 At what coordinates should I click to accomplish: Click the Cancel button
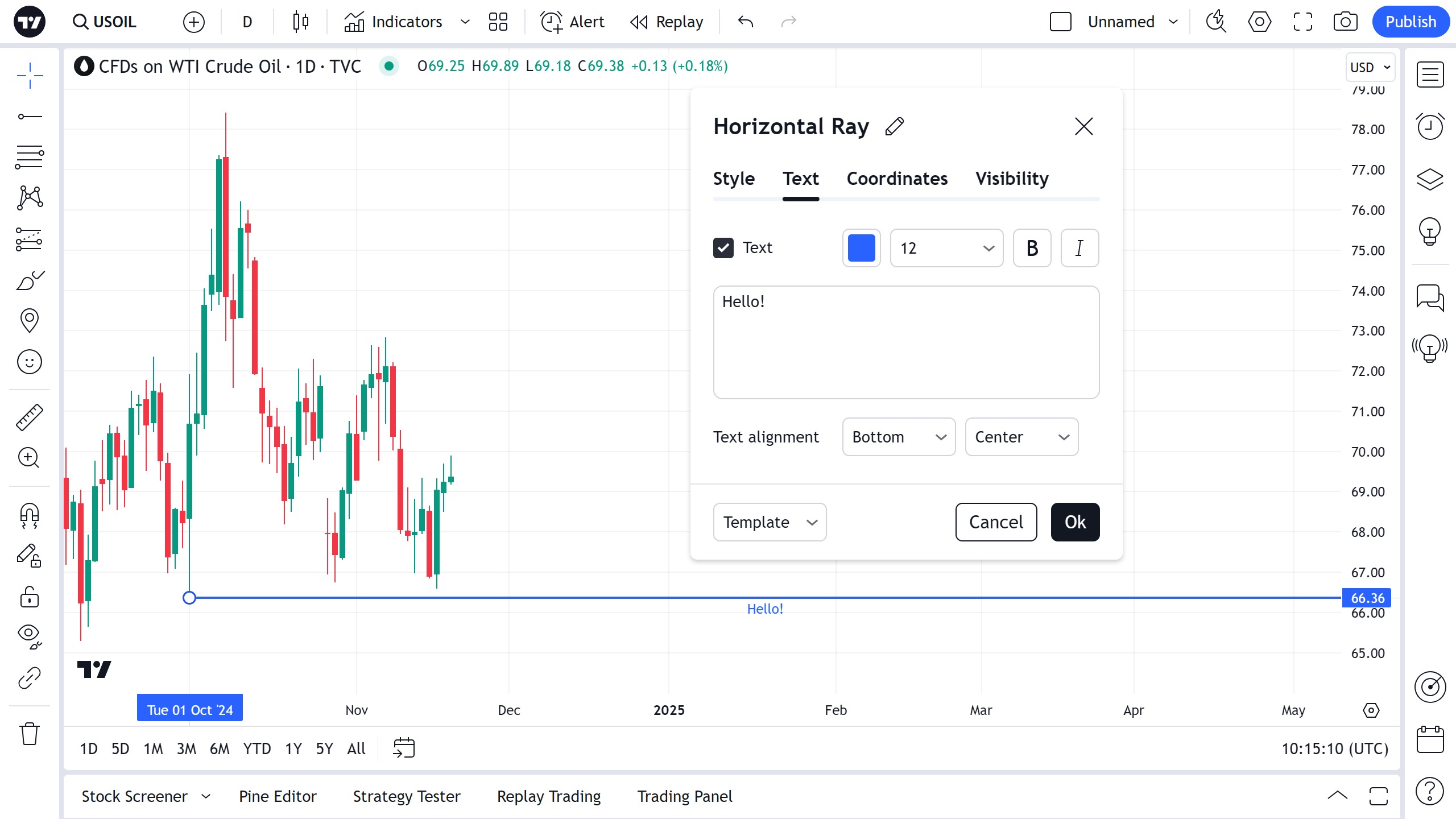[x=995, y=522]
